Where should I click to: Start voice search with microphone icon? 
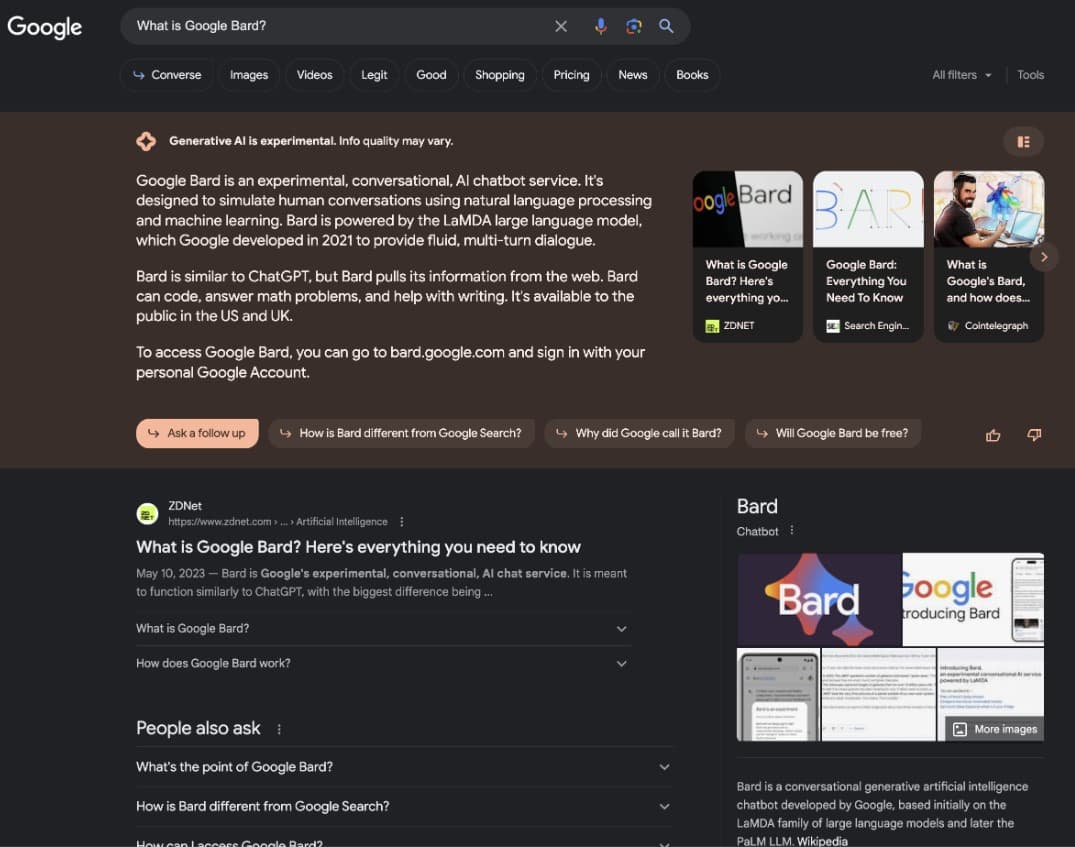(601, 26)
